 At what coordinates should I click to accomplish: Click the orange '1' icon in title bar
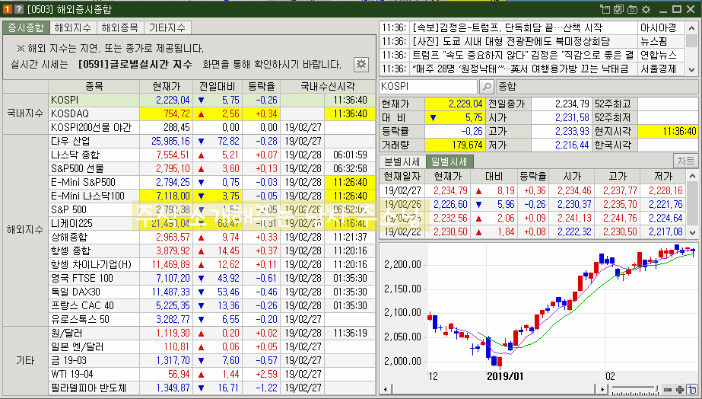tap(7, 9)
